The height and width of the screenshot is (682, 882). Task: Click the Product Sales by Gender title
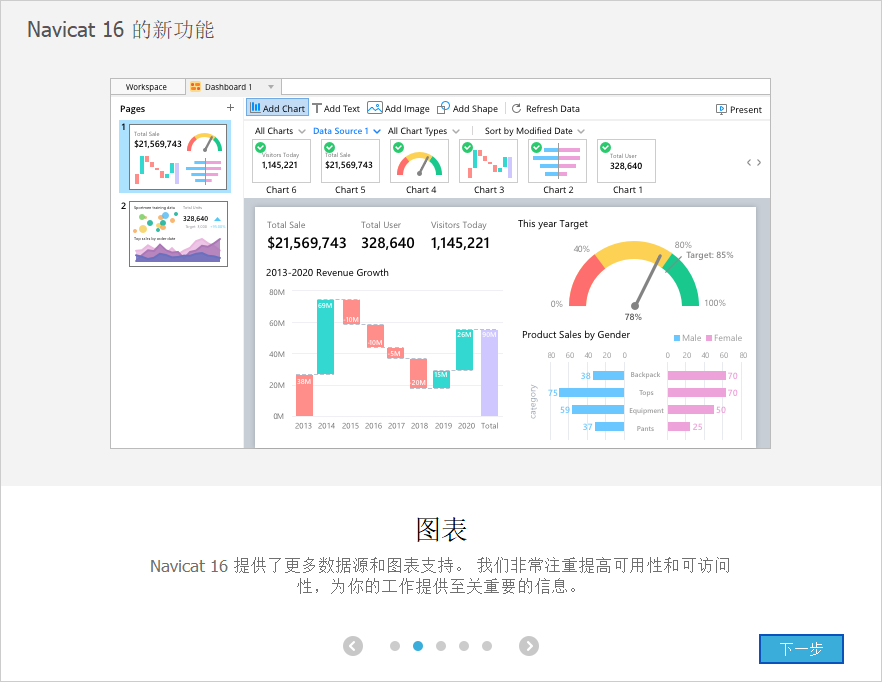pyautogui.click(x=575, y=335)
